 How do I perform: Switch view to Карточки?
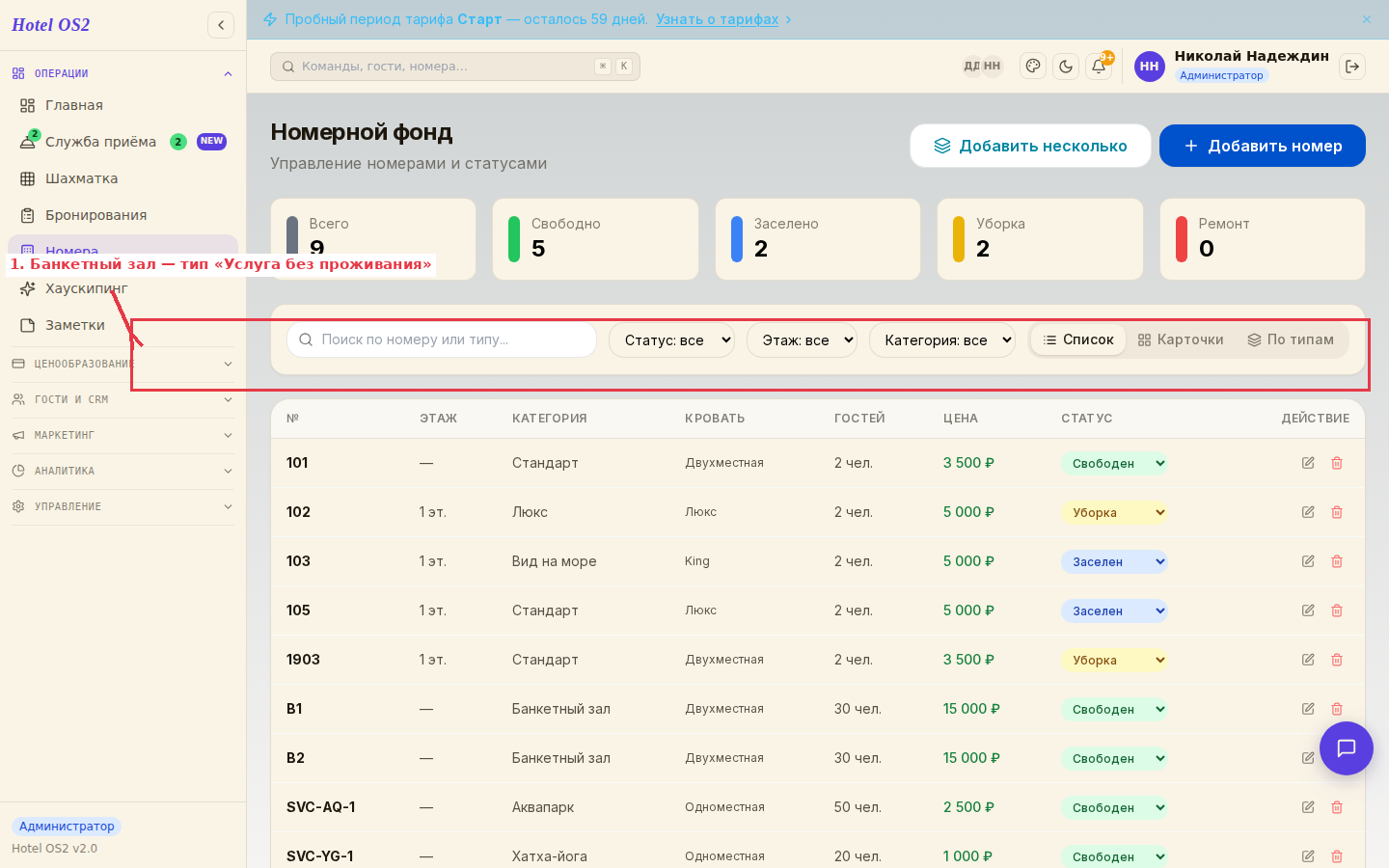click(x=1181, y=339)
